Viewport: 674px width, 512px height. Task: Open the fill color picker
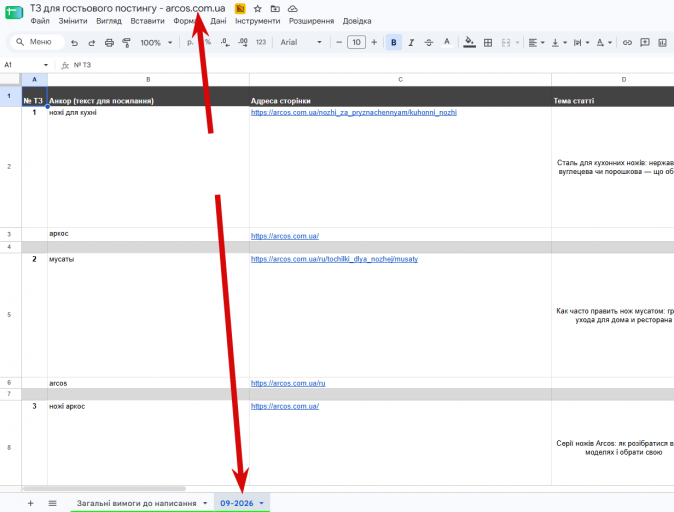coord(469,42)
